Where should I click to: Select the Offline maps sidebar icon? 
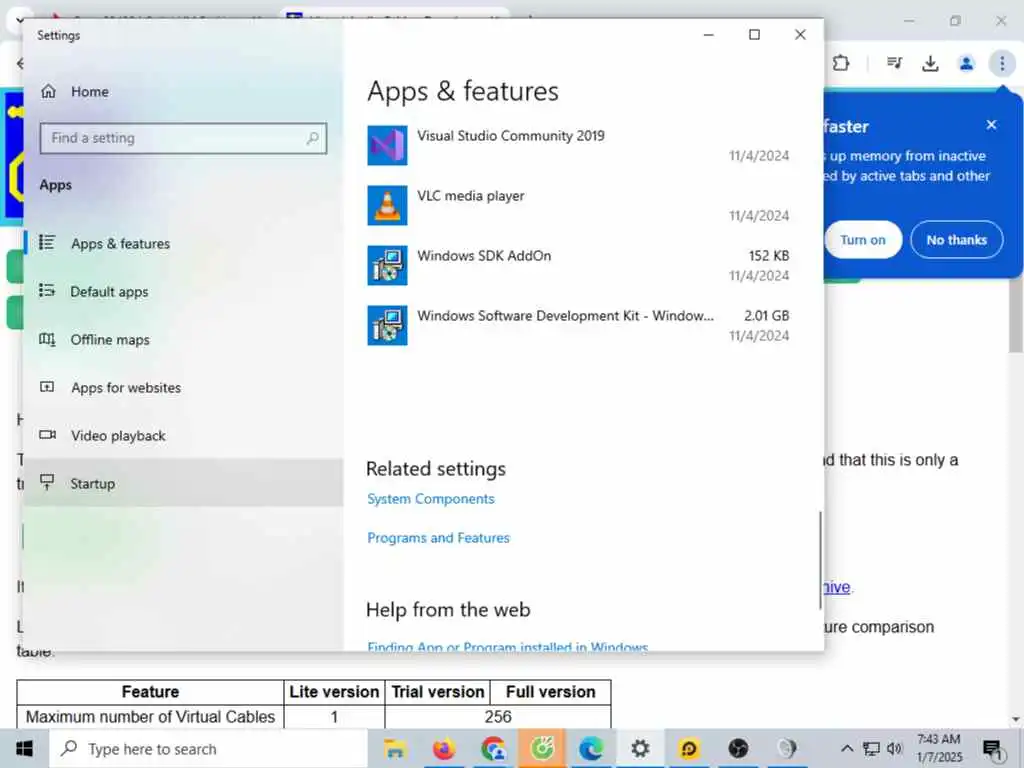(47, 339)
